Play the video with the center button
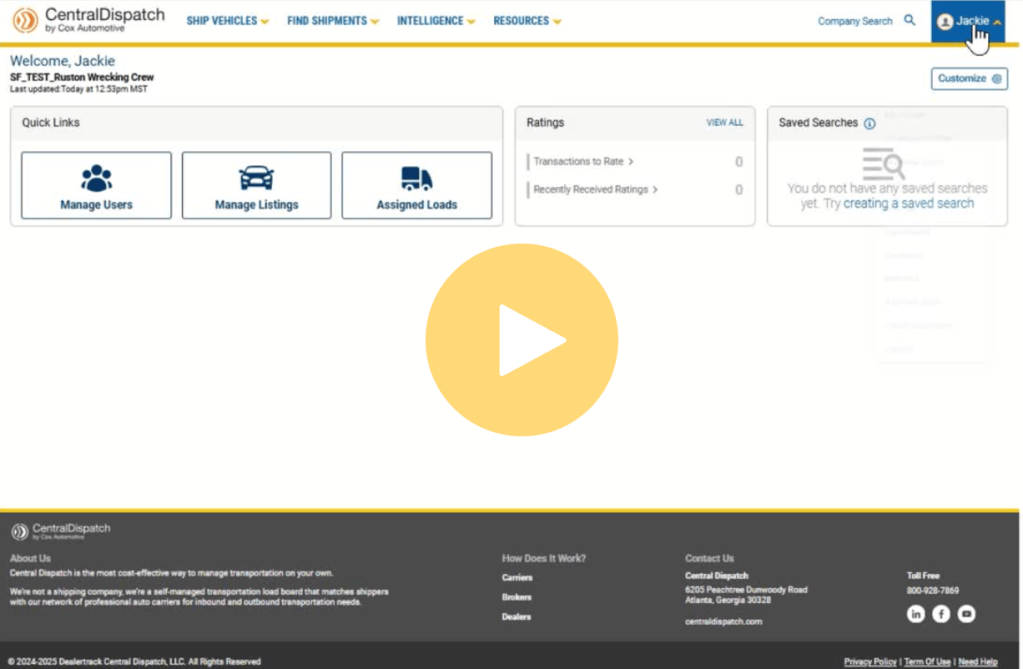 pos(521,339)
